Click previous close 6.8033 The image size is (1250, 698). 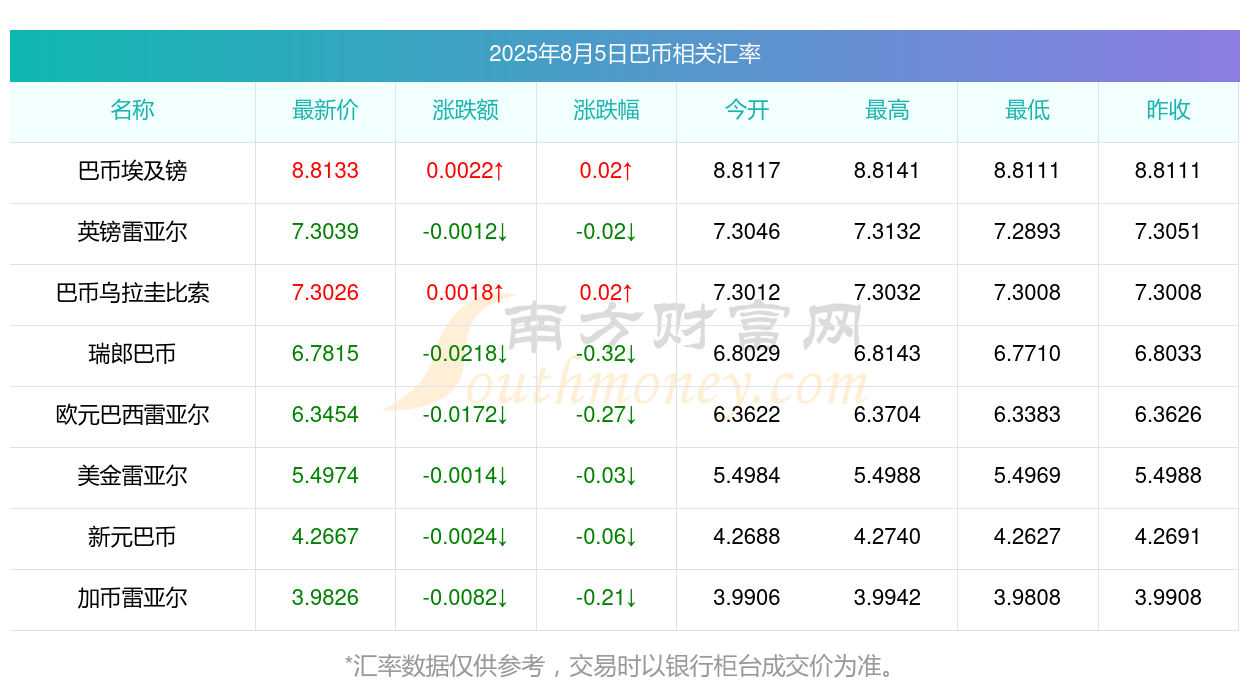point(1168,354)
